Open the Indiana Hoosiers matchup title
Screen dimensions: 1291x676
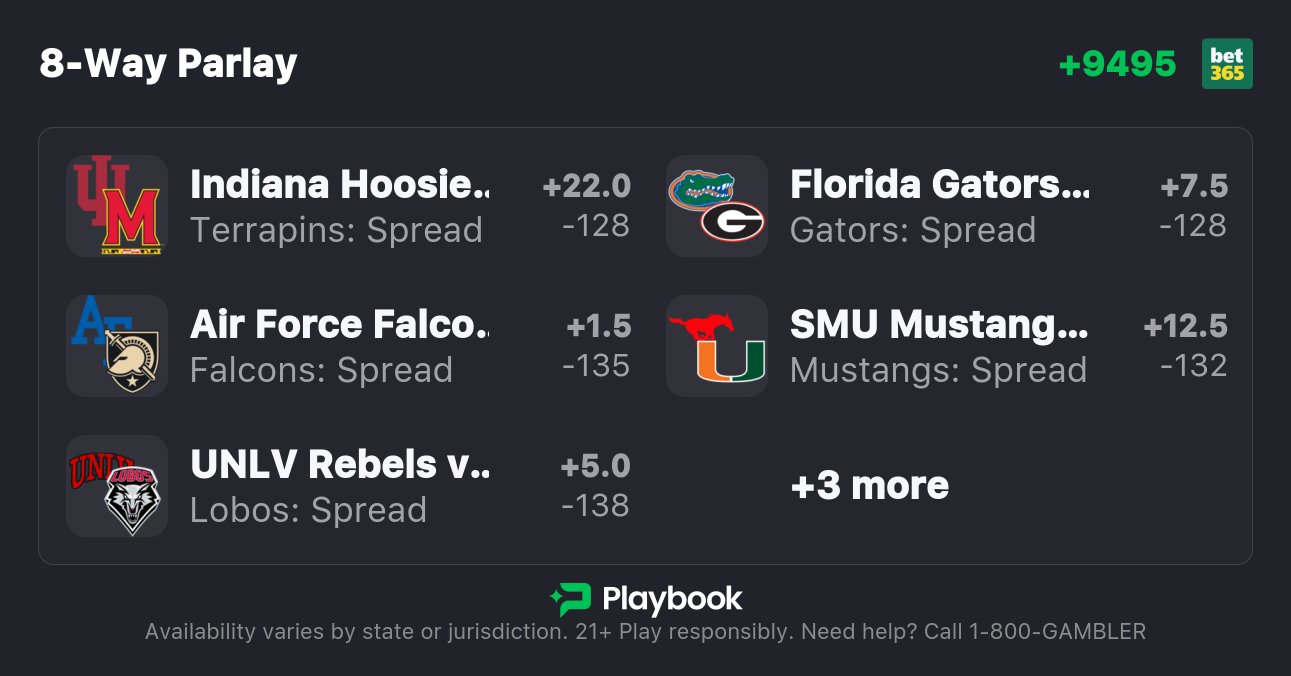click(339, 185)
